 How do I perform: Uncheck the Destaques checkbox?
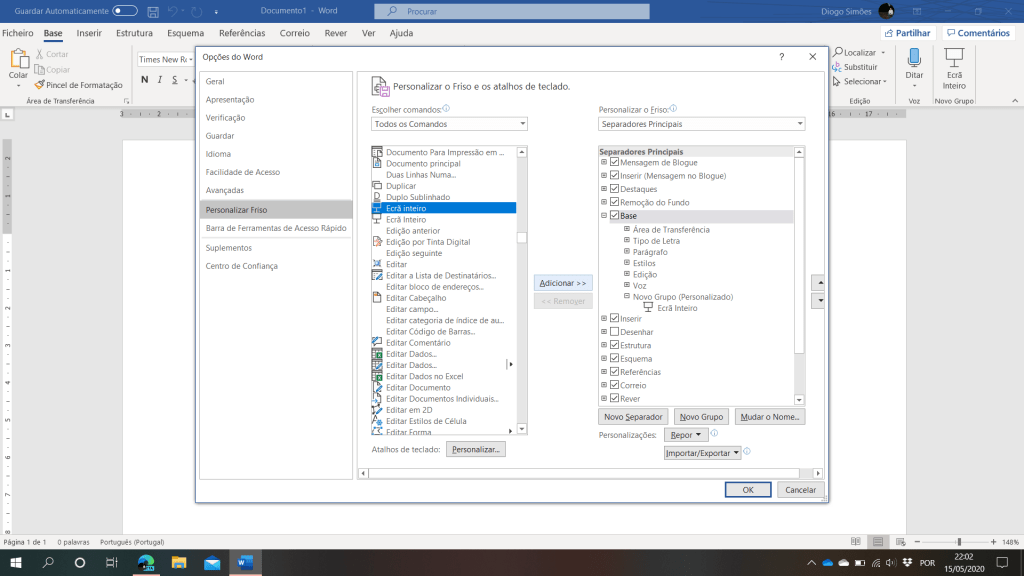[615, 189]
